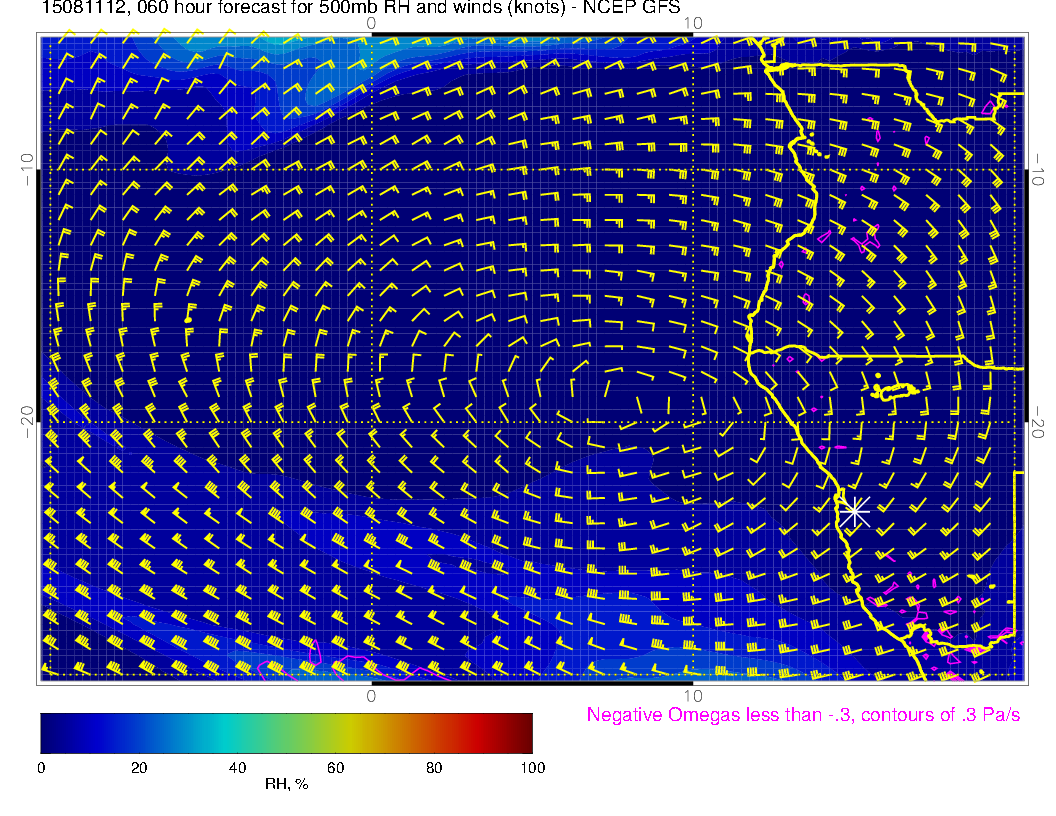Click the yellow lake outline near 20°S inland

point(897,391)
